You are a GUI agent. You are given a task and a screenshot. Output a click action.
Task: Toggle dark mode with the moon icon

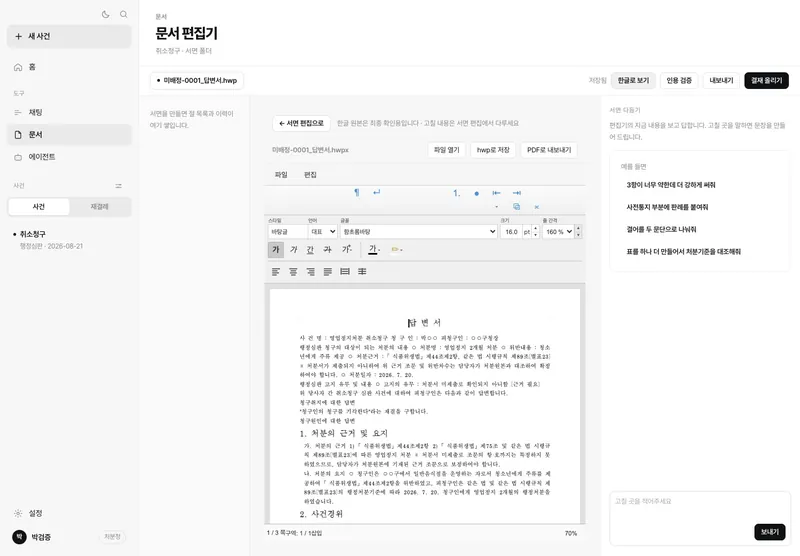pos(106,14)
